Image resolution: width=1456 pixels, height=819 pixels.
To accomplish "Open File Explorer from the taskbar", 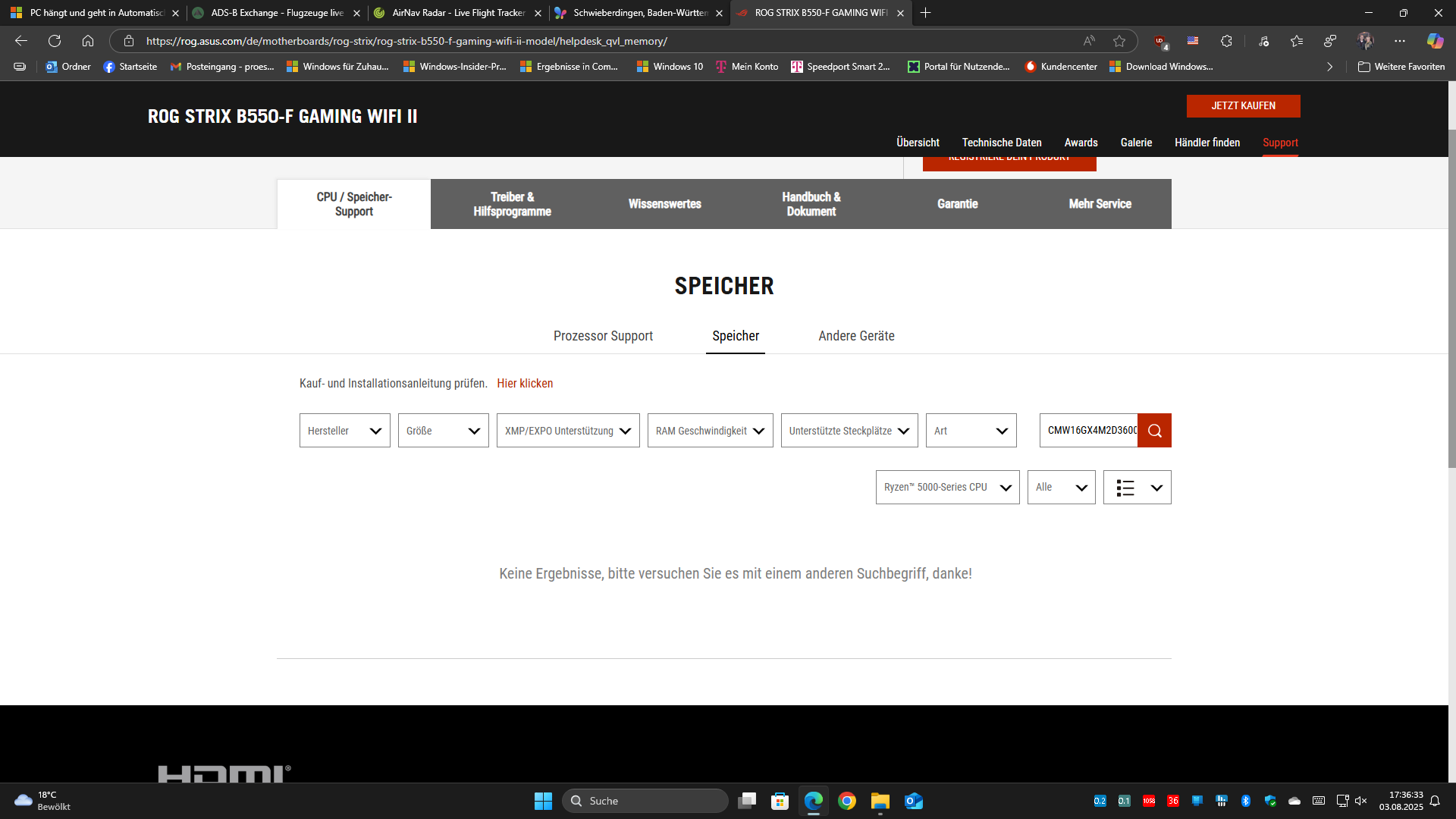I will (880, 801).
